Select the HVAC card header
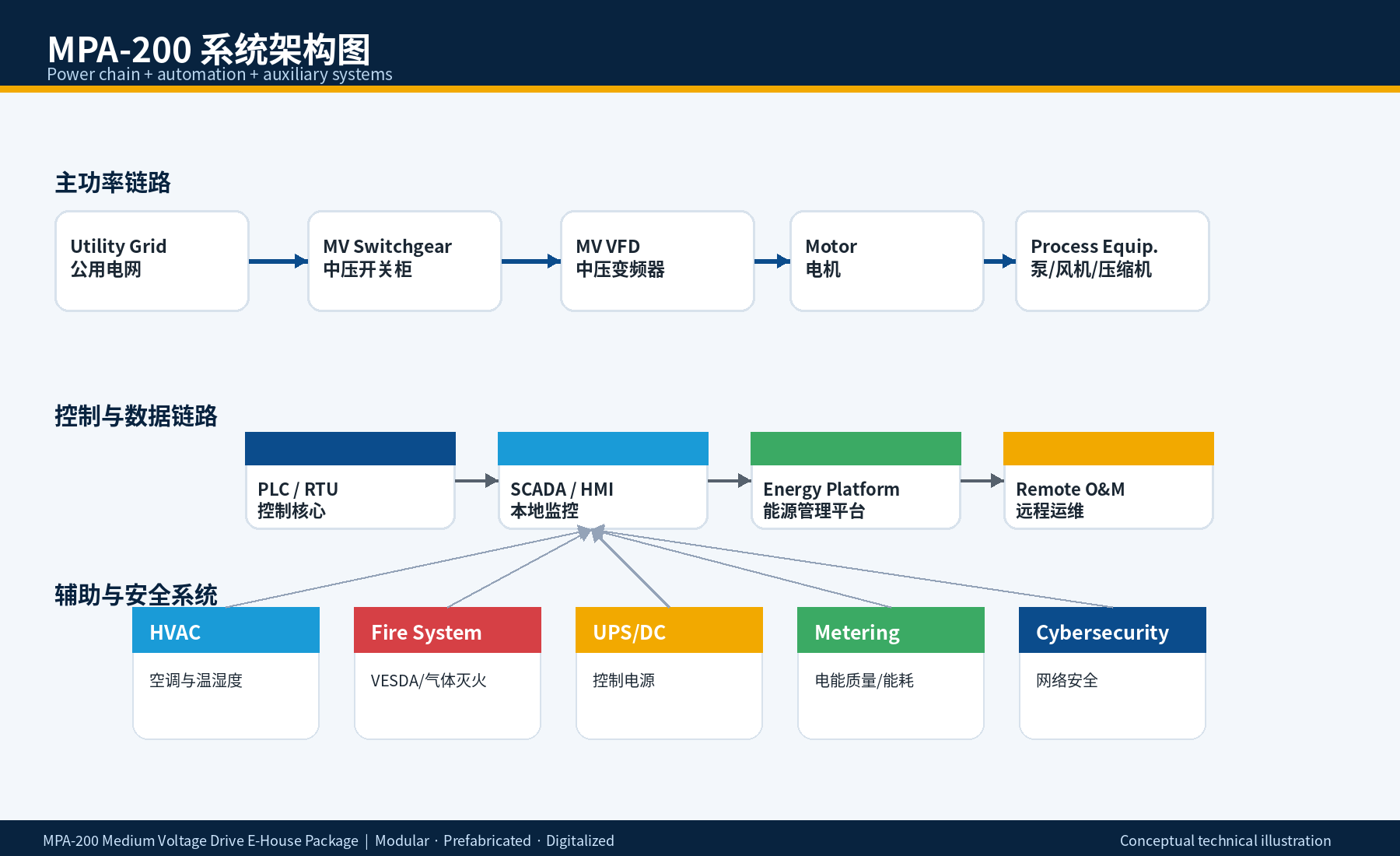Screen dimensions: 1400x856 226,630
